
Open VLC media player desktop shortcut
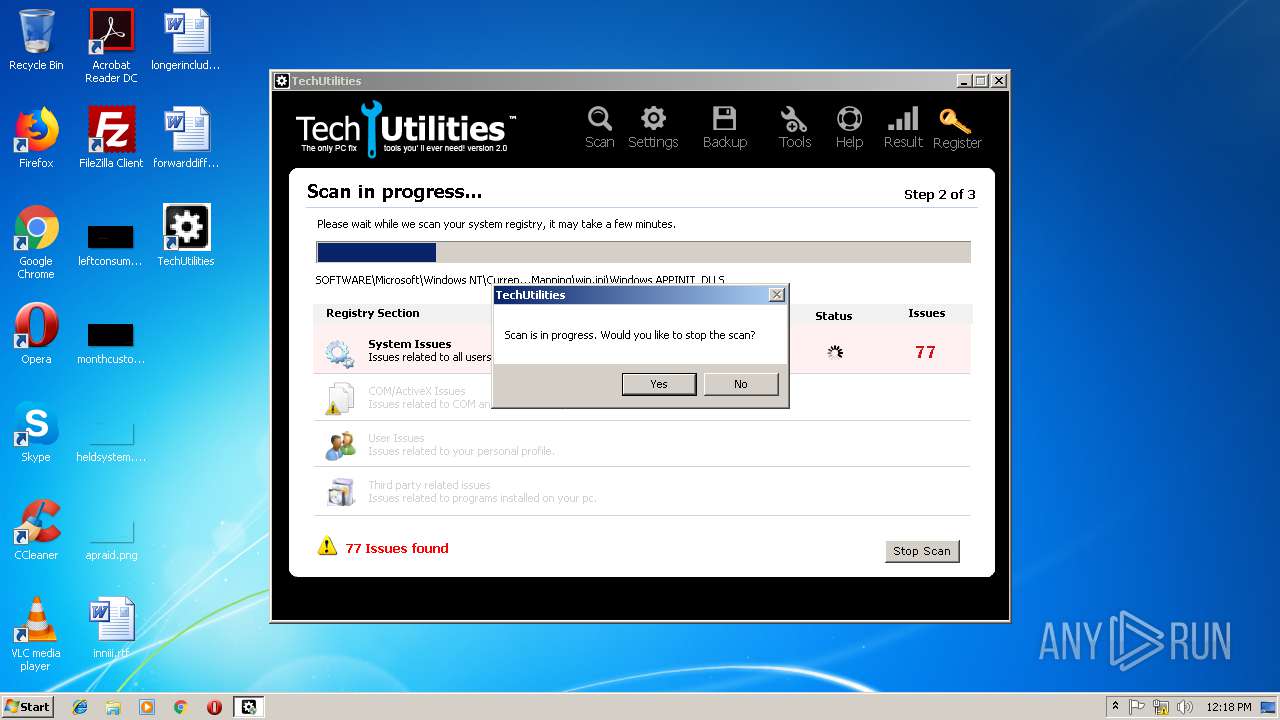(x=36, y=634)
